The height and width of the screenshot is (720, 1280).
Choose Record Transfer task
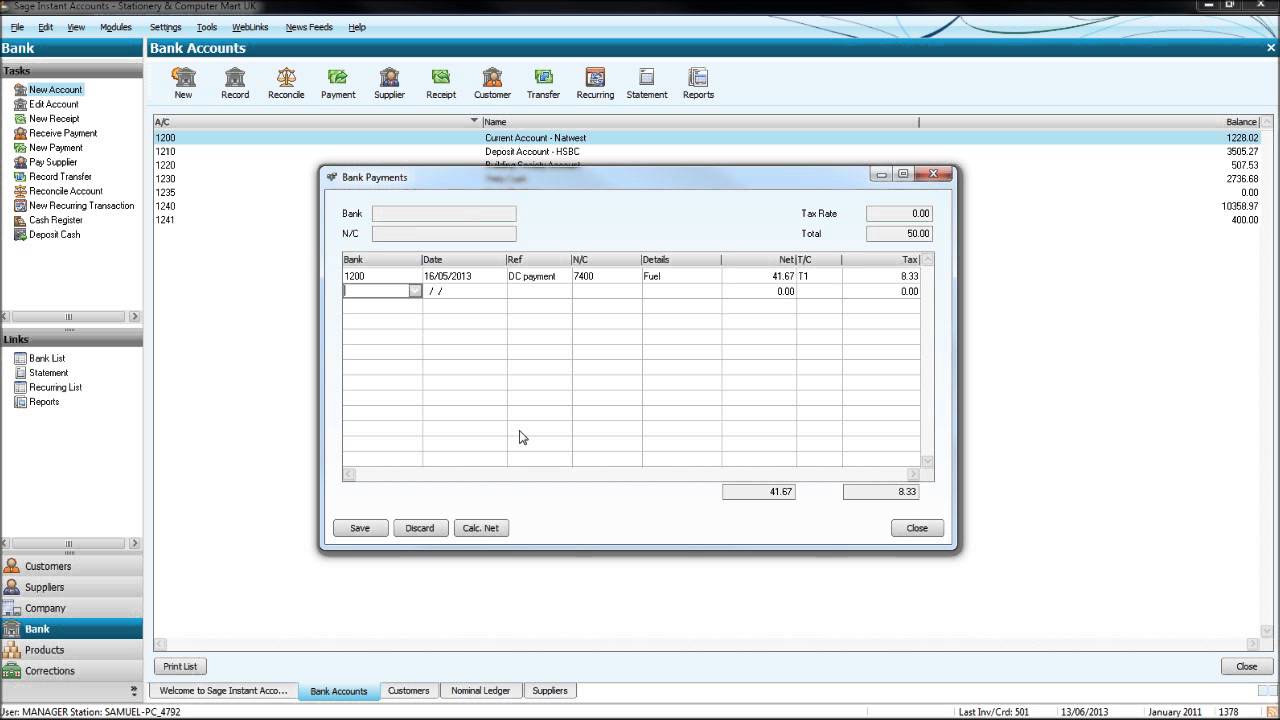point(60,177)
